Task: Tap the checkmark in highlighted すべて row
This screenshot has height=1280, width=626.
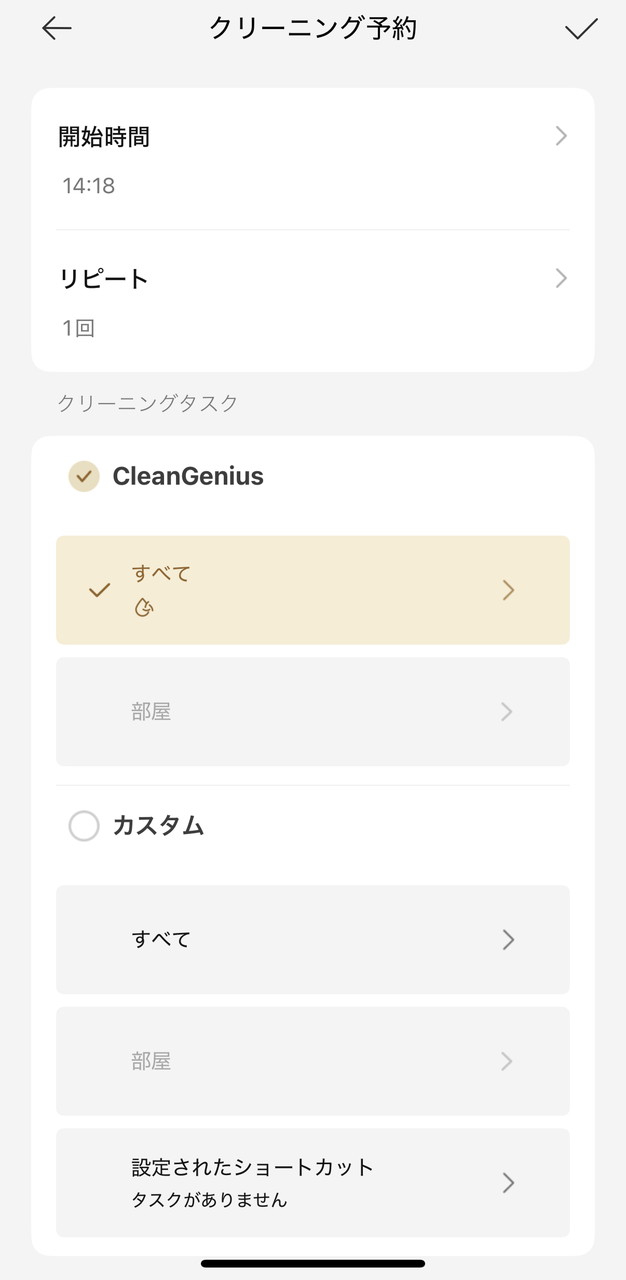Action: pyautogui.click(x=99, y=590)
